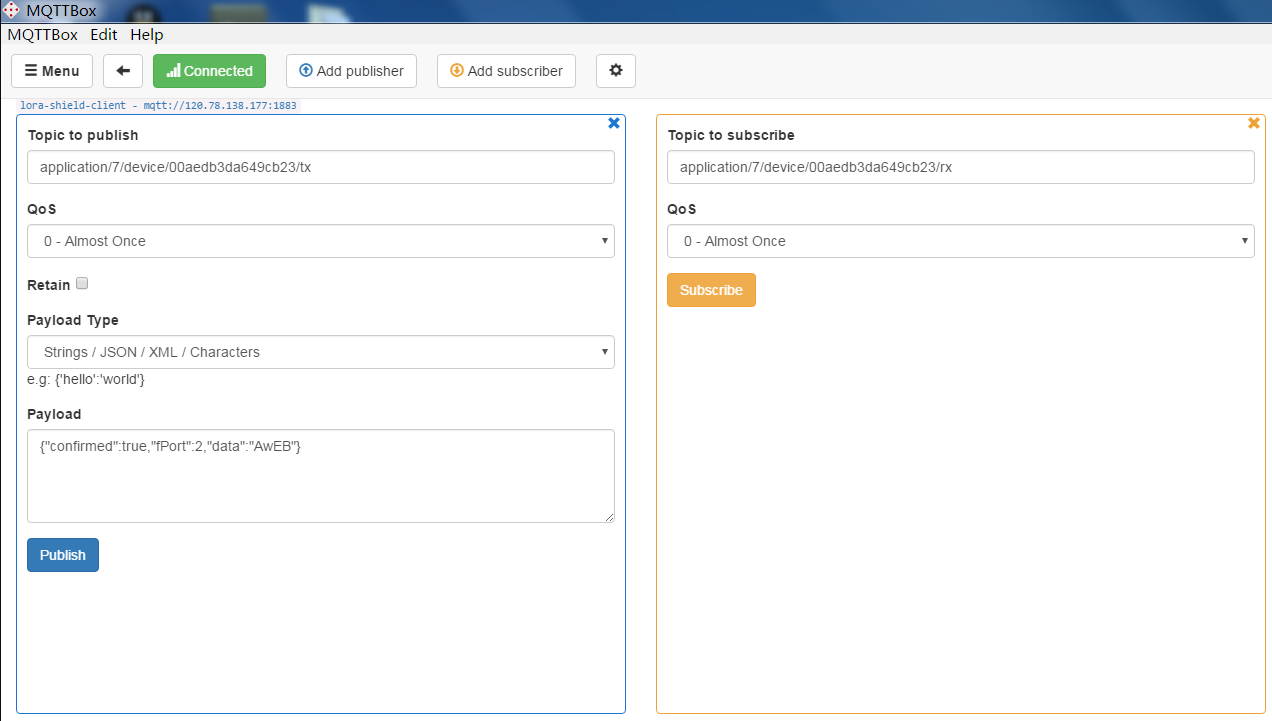Open the Edit menu
Viewport: 1272px width, 721px height.
[104, 34]
